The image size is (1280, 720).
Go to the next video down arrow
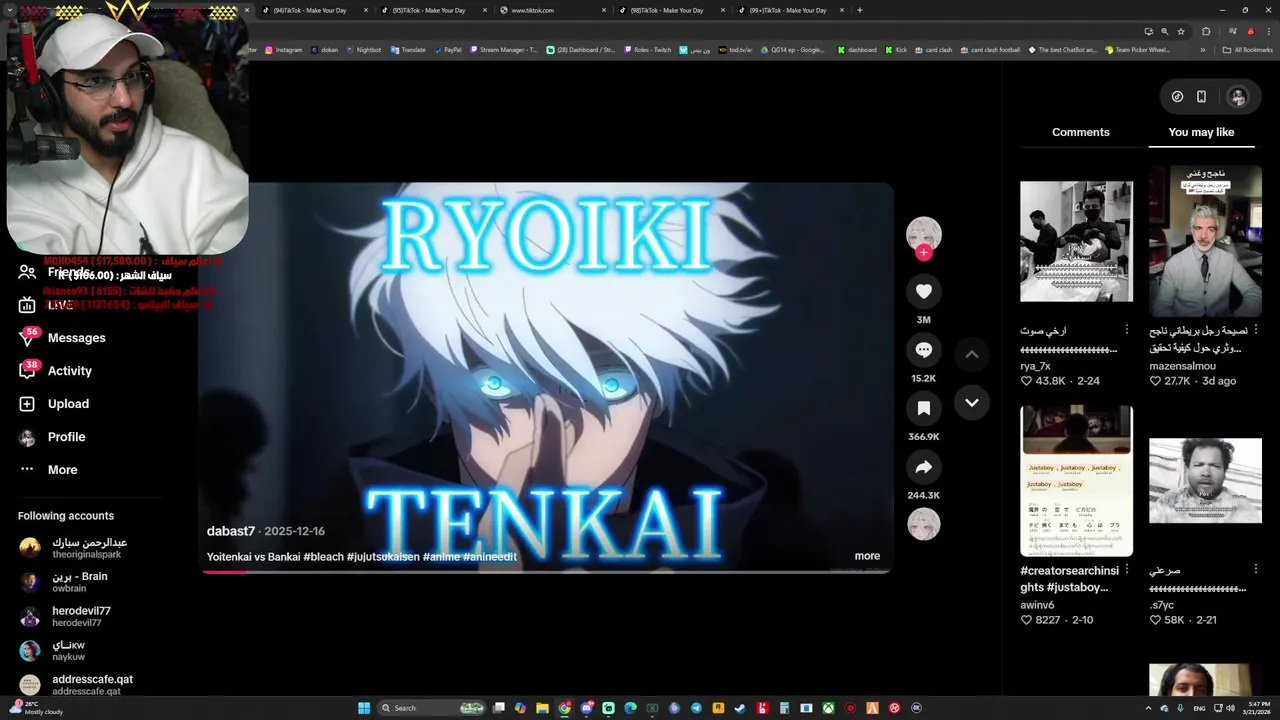click(x=971, y=402)
